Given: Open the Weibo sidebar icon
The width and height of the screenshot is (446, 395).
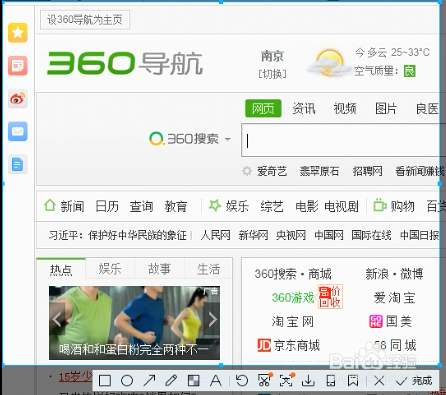Looking at the screenshot, I should (x=18, y=99).
